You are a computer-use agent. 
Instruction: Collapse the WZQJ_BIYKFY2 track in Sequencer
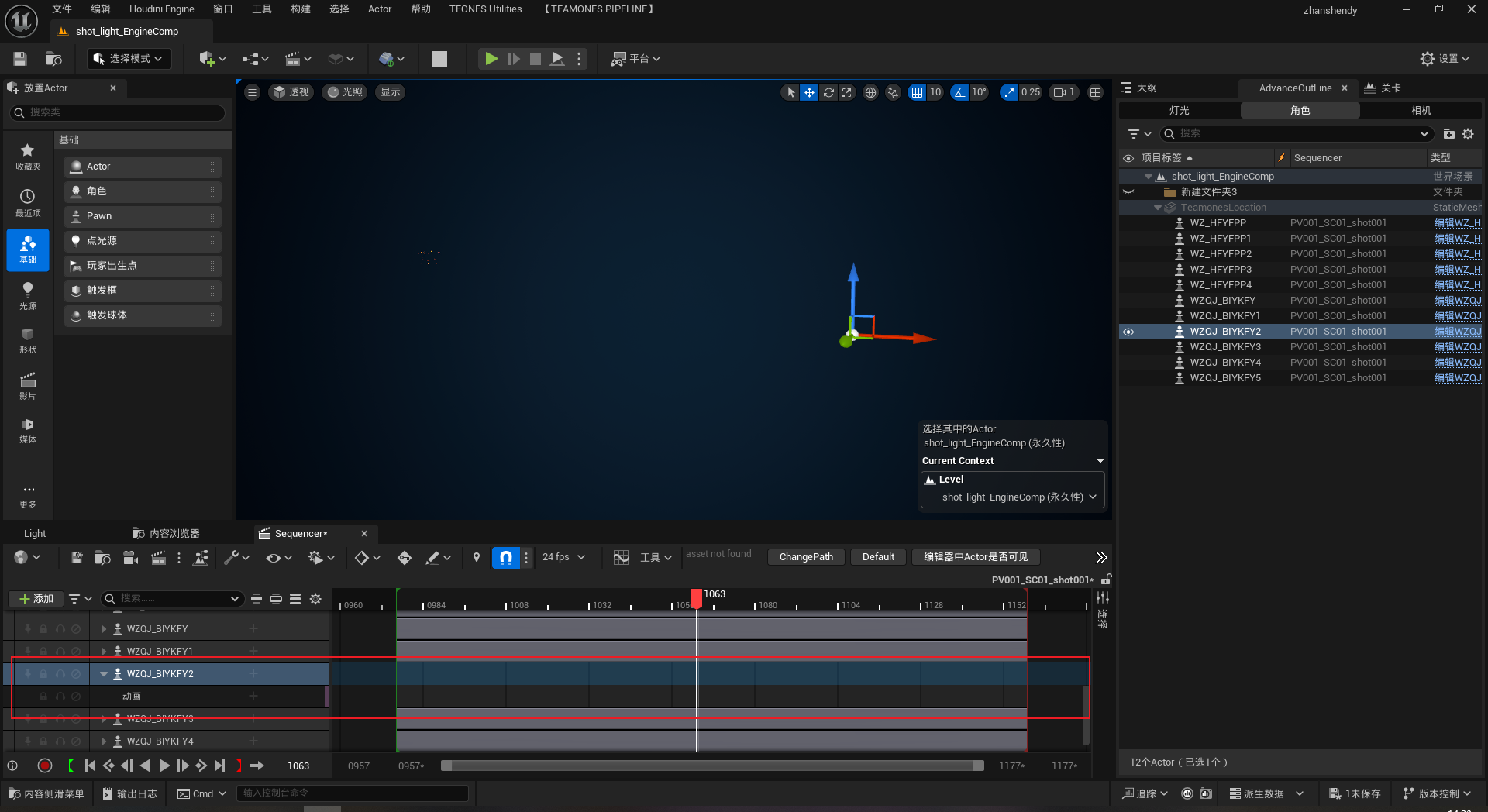pos(104,674)
